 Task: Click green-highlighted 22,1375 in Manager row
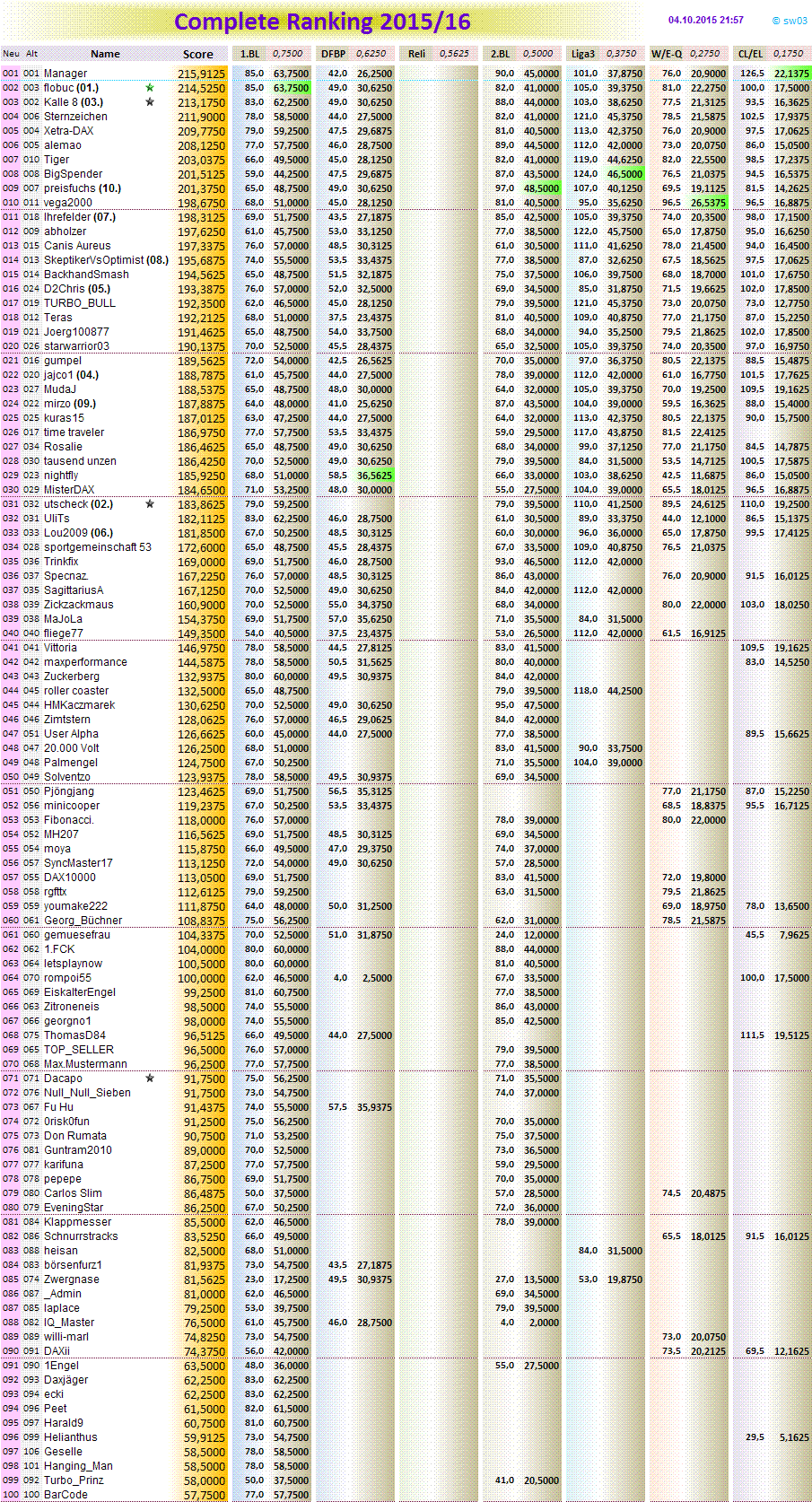click(x=791, y=74)
